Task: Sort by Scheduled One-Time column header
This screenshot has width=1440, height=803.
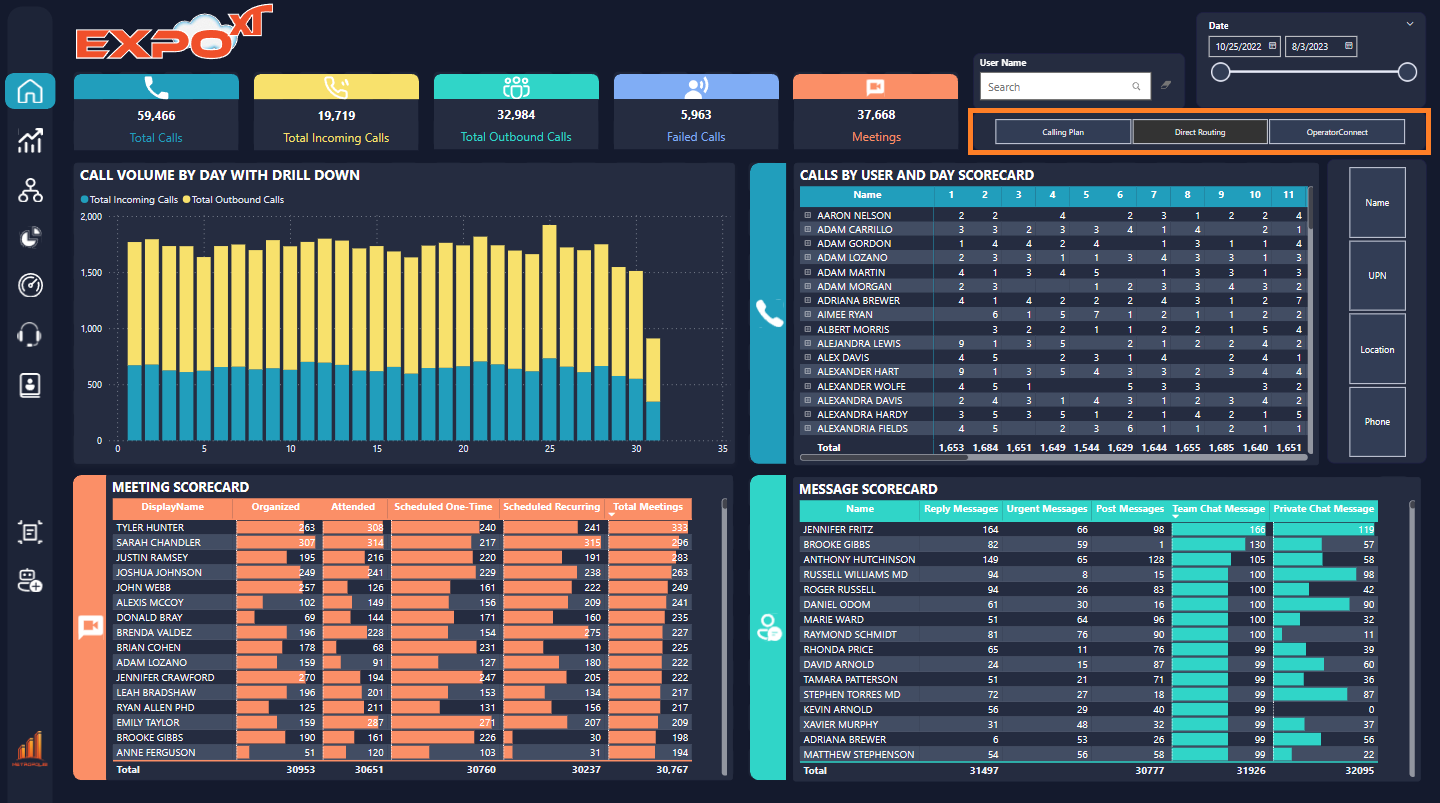Action: [x=443, y=507]
